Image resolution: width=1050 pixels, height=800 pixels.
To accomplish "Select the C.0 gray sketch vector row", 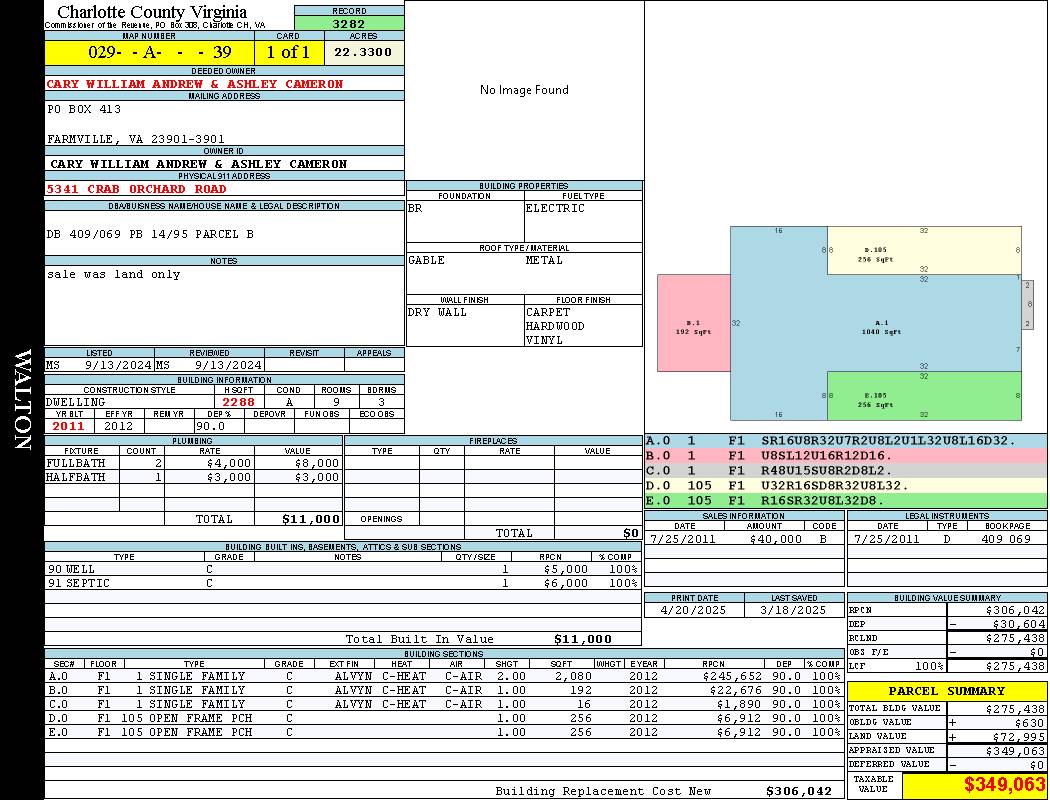I will point(846,471).
